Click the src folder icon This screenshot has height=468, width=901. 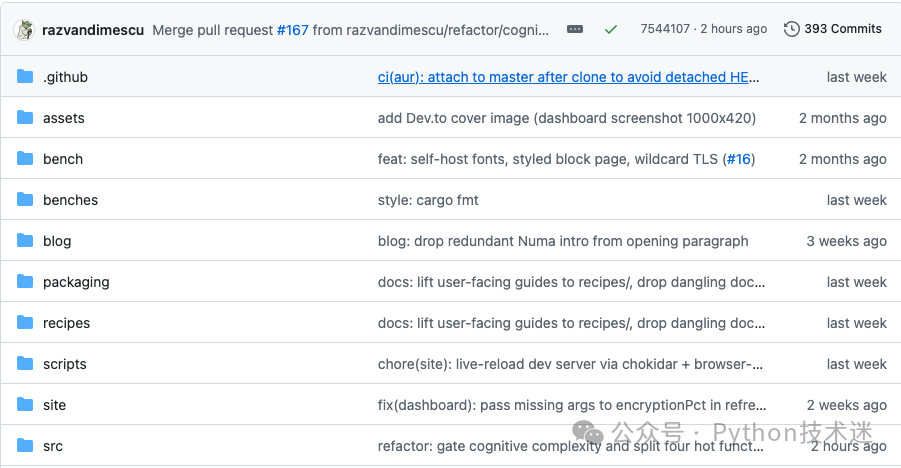pyautogui.click(x=25, y=446)
